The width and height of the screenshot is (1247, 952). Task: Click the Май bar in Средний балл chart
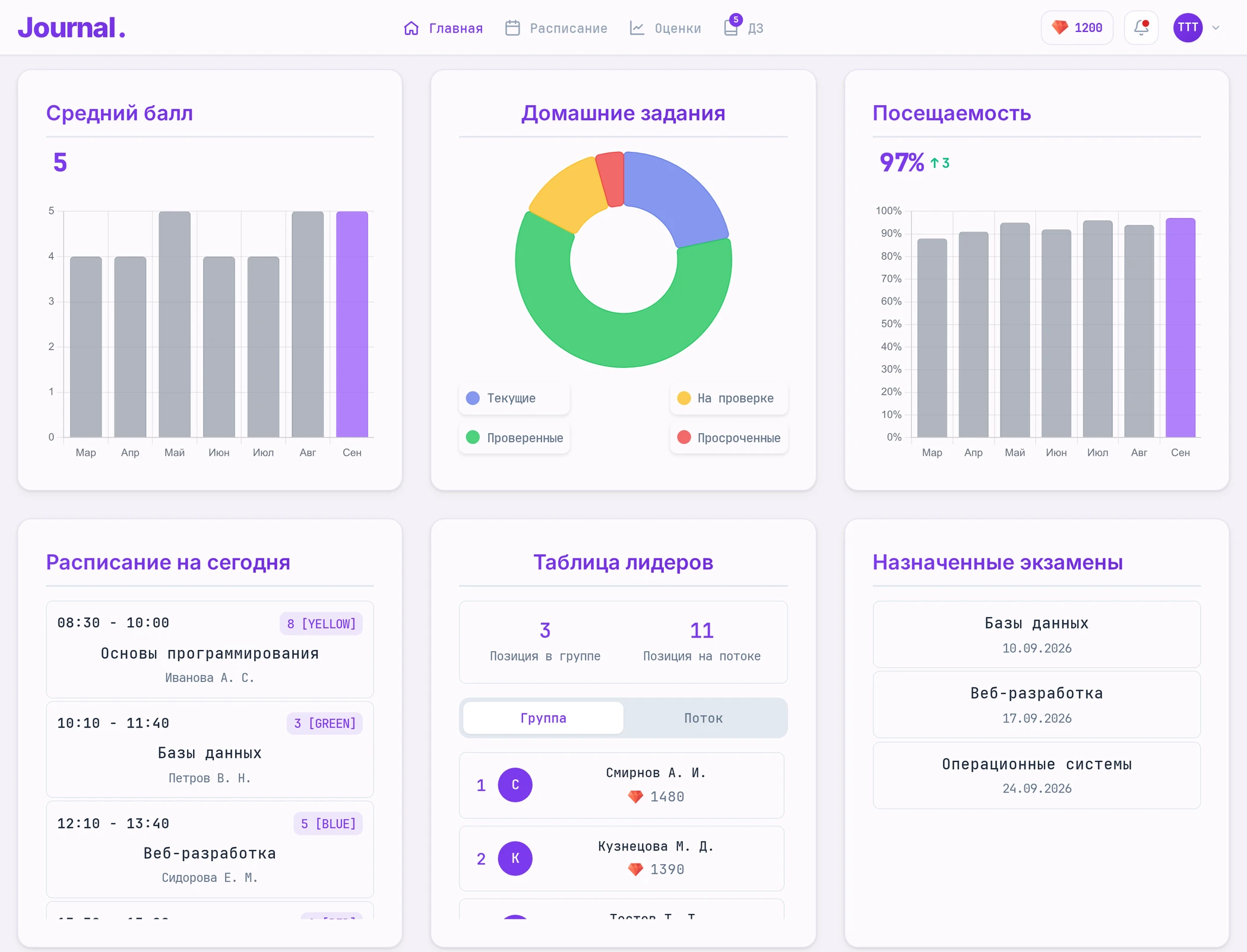(175, 324)
